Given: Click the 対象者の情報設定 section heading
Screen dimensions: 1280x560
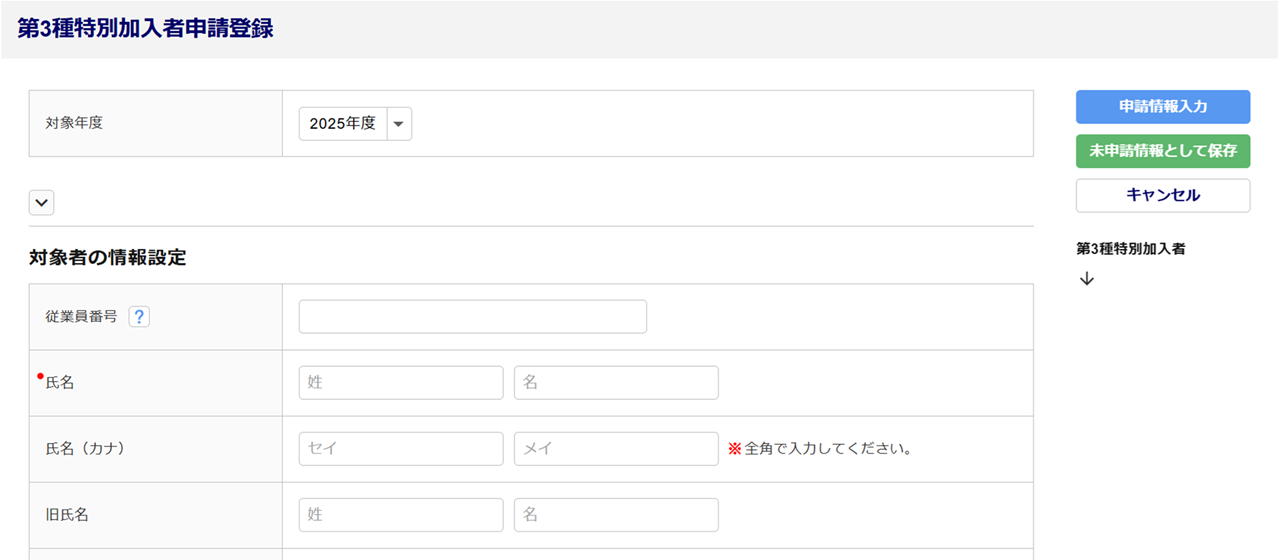Looking at the screenshot, I should [108, 257].
